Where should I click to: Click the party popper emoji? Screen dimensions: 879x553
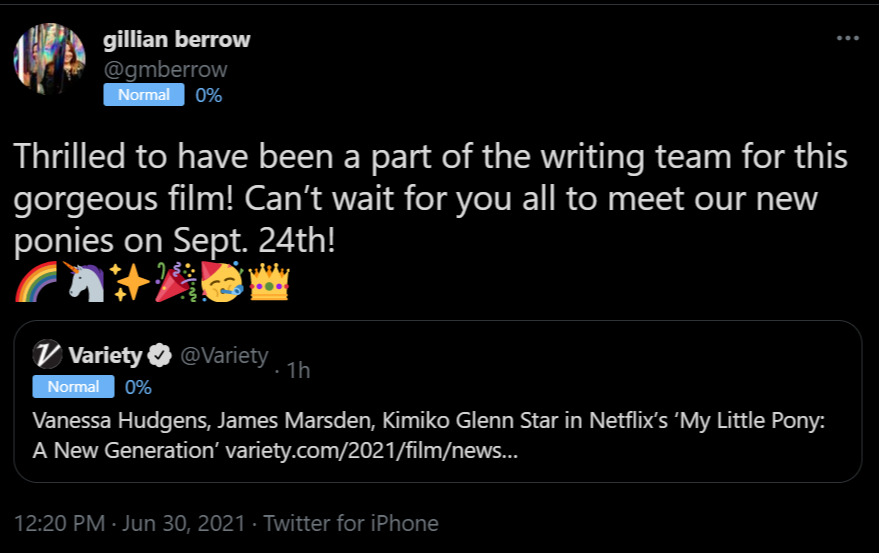tap(176, 284)
